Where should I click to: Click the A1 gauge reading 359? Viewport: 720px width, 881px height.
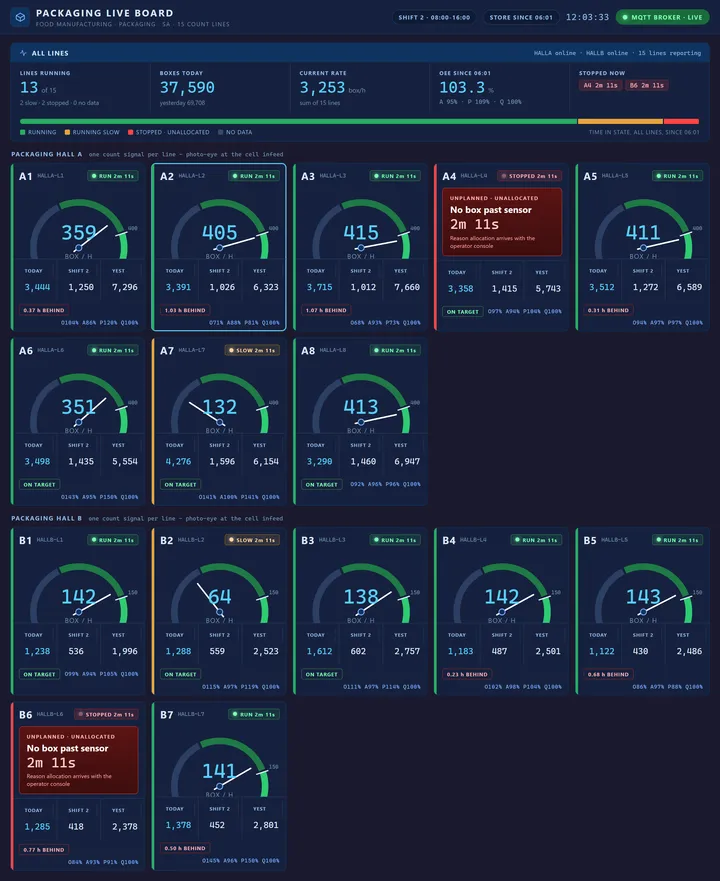(79, 233)
